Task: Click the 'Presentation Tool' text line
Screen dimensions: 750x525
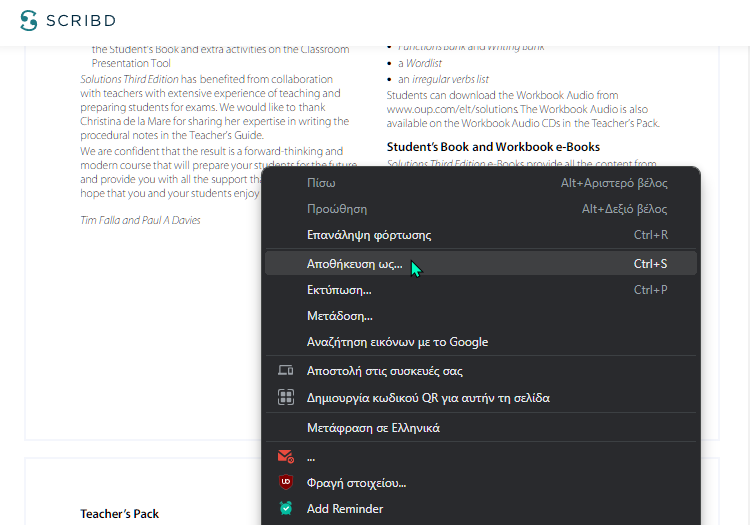Action: [131, 64]
